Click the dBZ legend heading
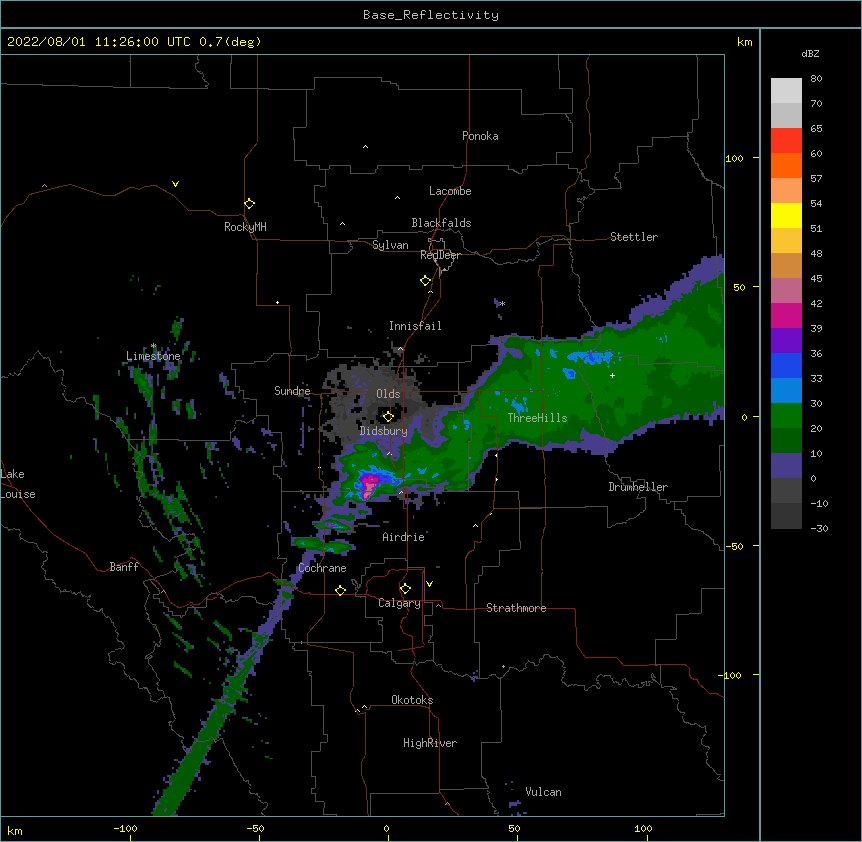 tap(810, 53)
